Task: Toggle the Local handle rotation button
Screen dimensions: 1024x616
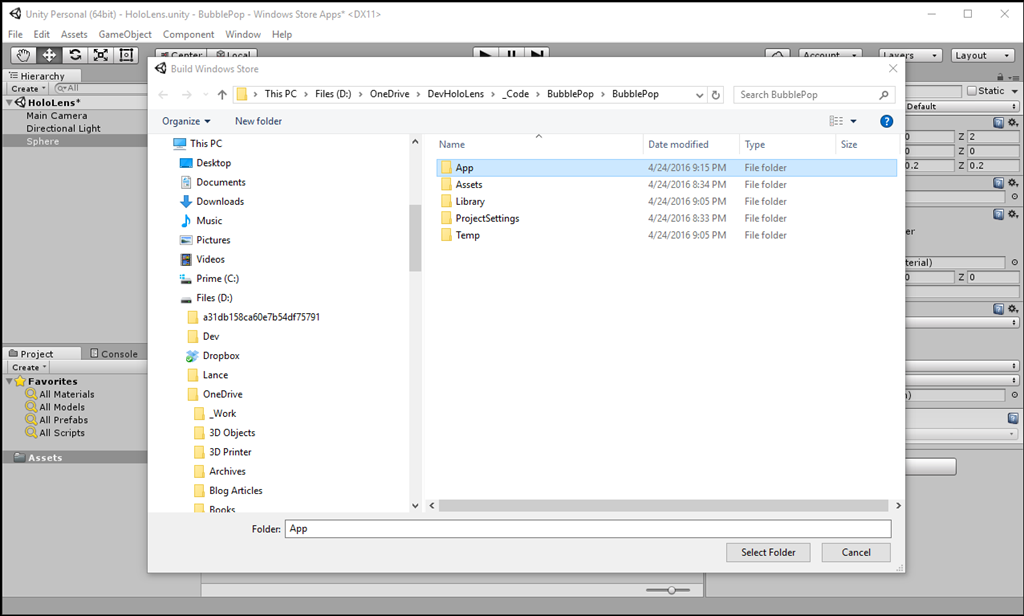Action: (x=232, y=55)
